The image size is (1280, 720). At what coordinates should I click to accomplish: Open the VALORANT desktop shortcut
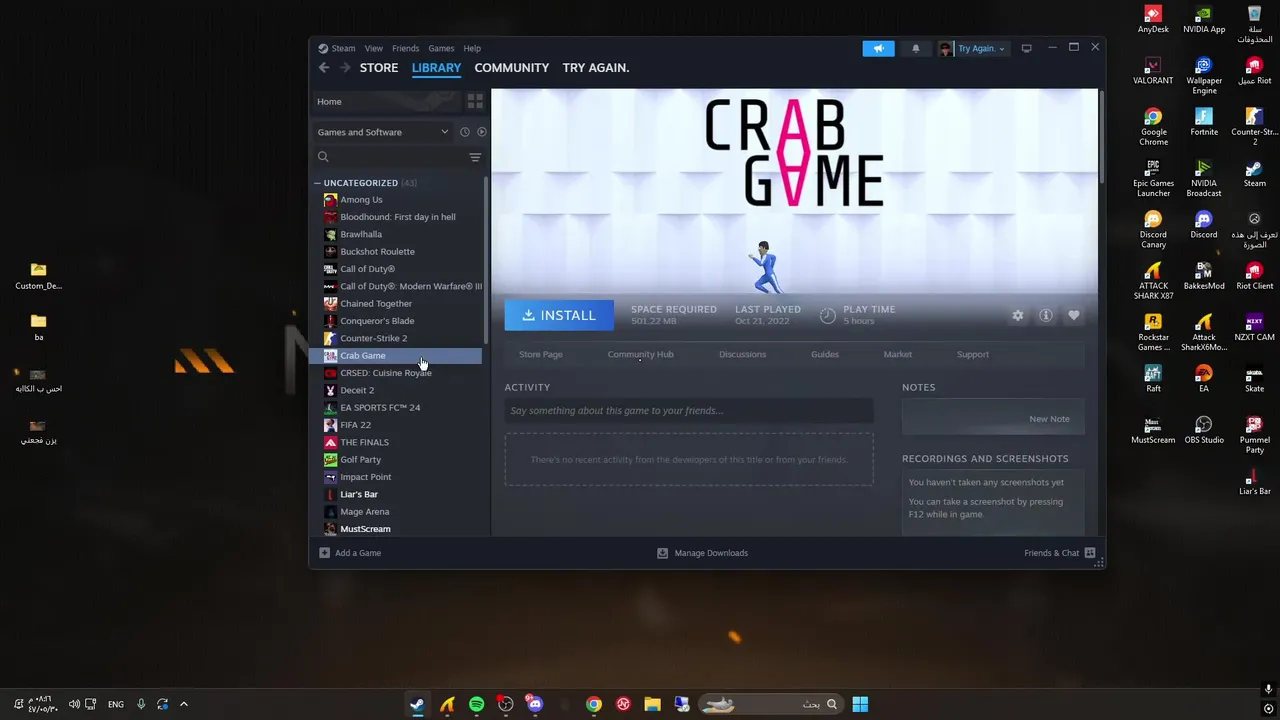coord(1153,70)
